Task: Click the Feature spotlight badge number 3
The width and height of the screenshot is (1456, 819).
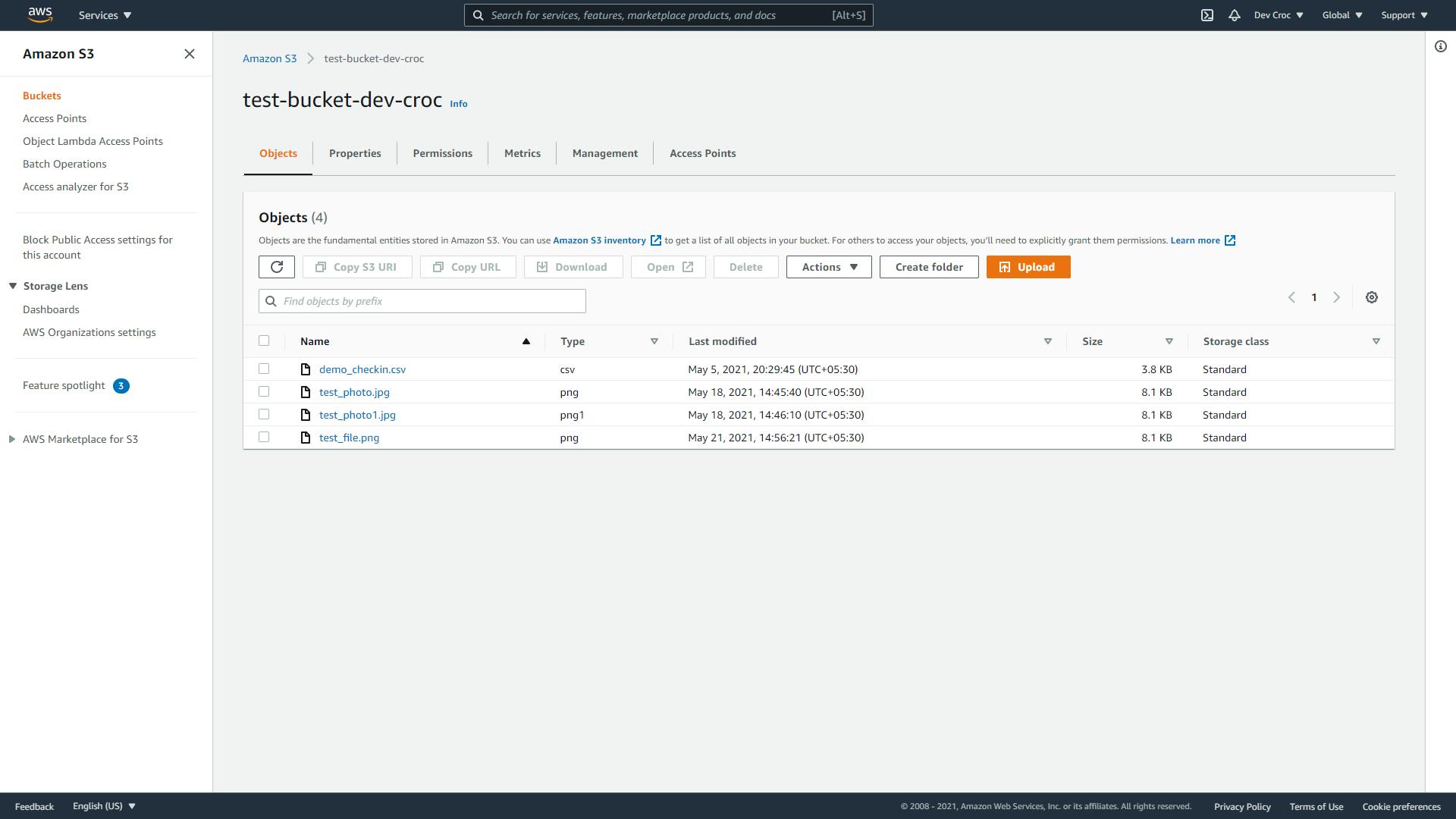Action: [121, 386]
